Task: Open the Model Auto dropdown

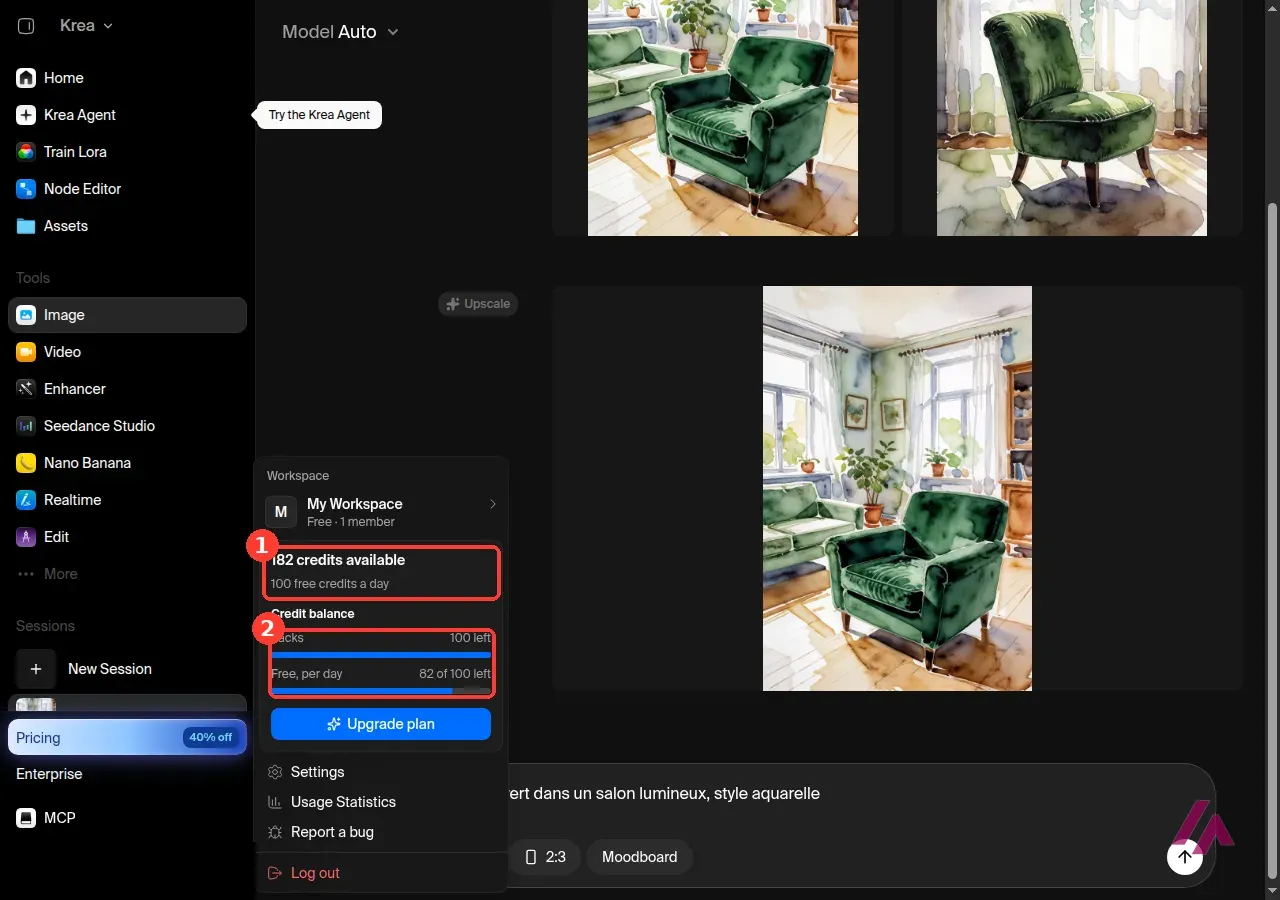Action: click(340, 32)
